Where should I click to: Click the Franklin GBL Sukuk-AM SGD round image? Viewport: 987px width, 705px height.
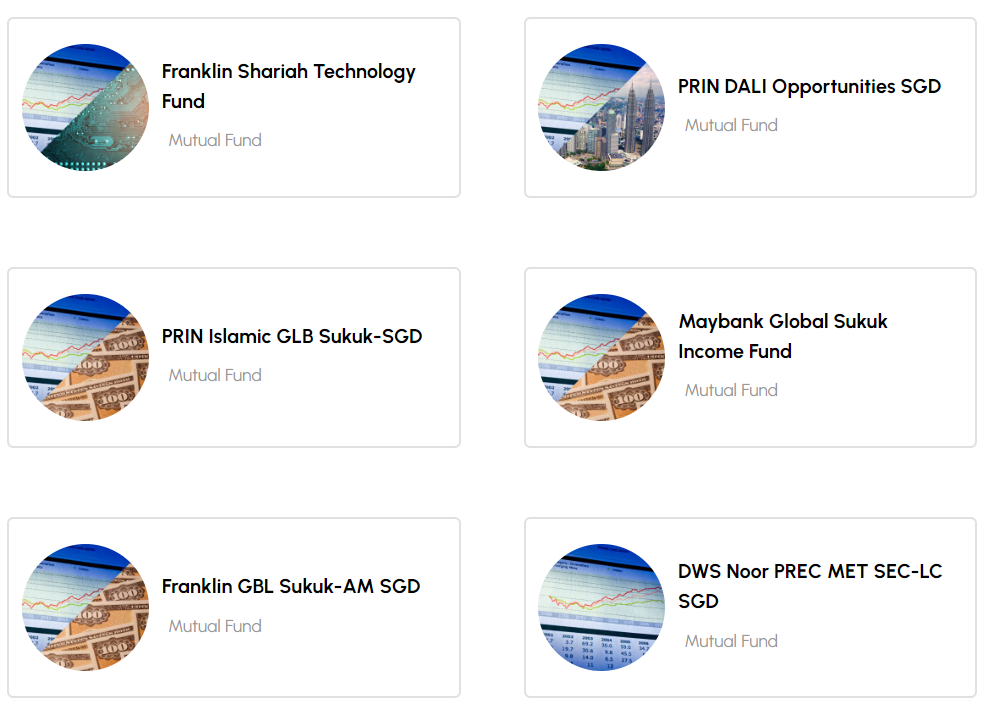click(x=85, y=607)
